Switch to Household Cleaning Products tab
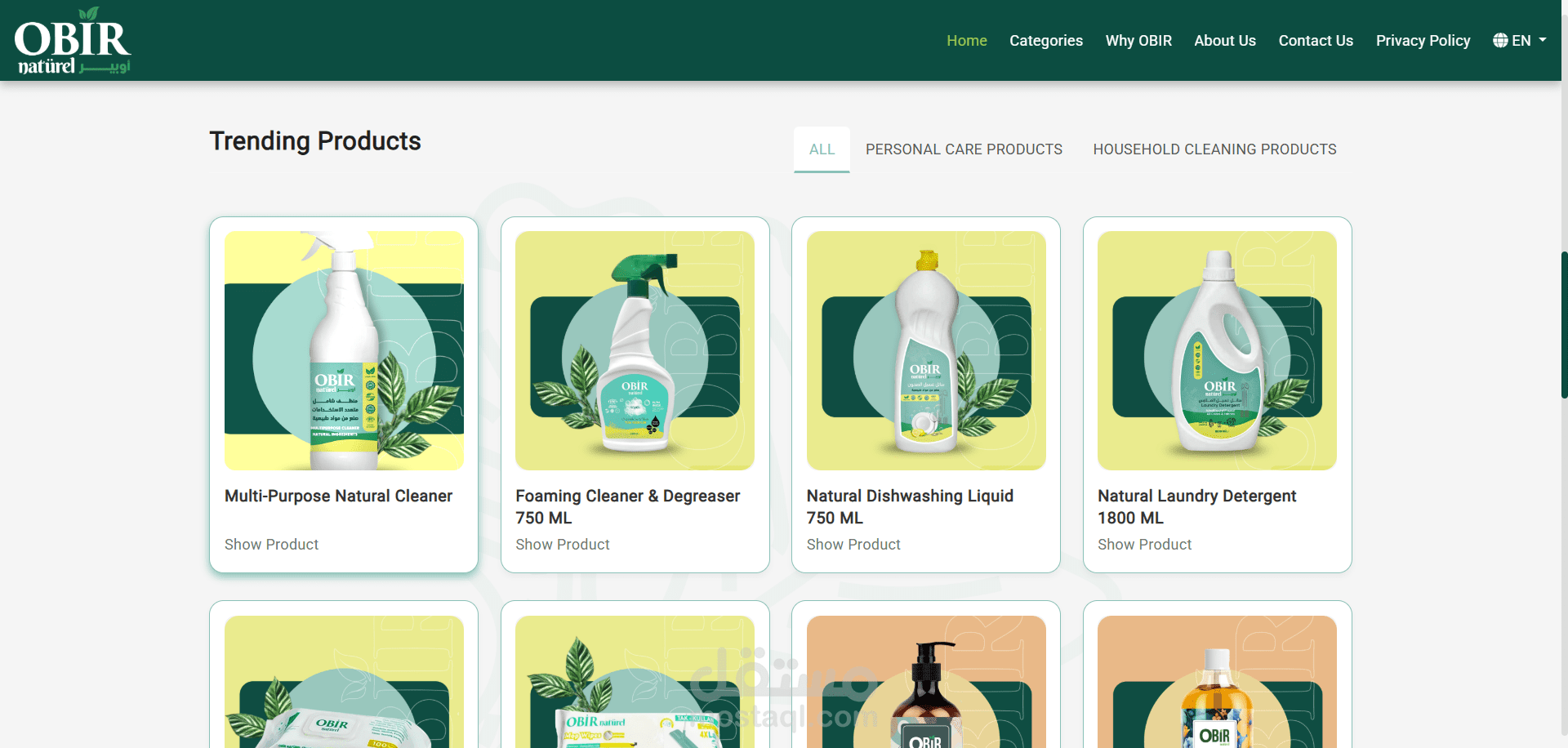 click(1214, 149)
